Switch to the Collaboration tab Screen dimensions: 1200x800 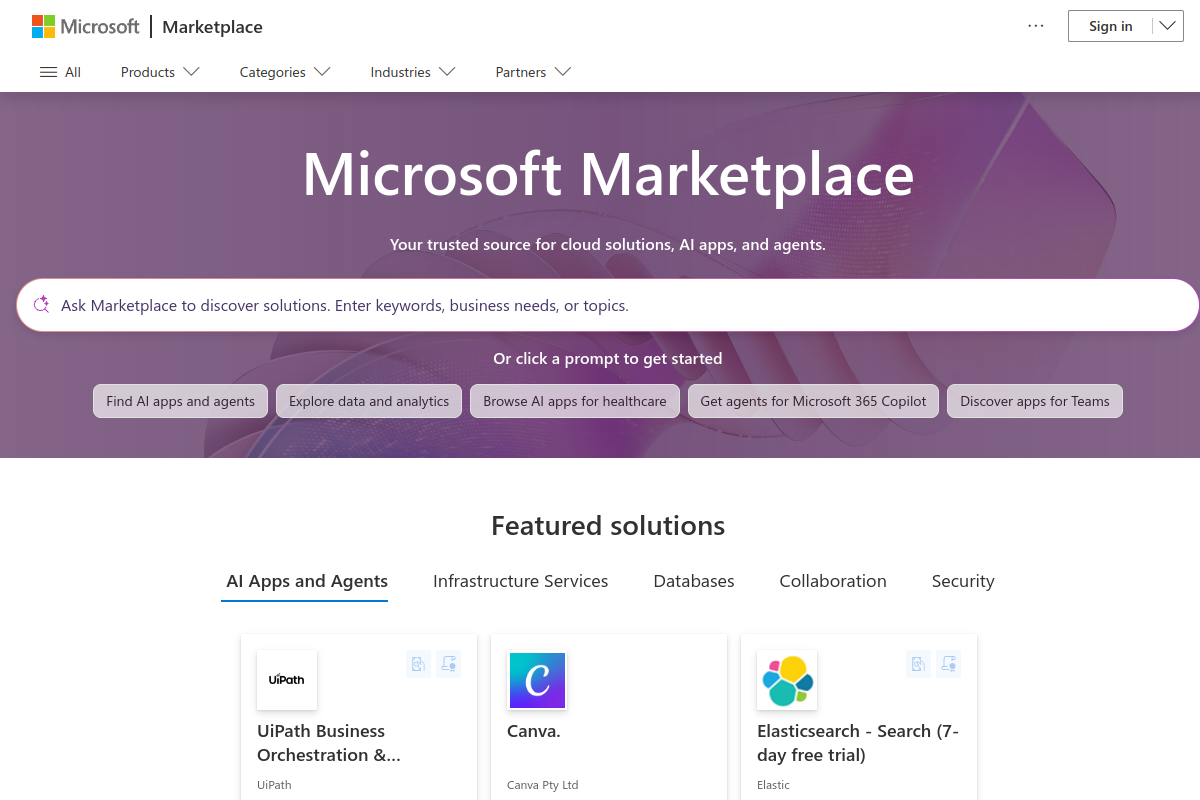(833, 581)
